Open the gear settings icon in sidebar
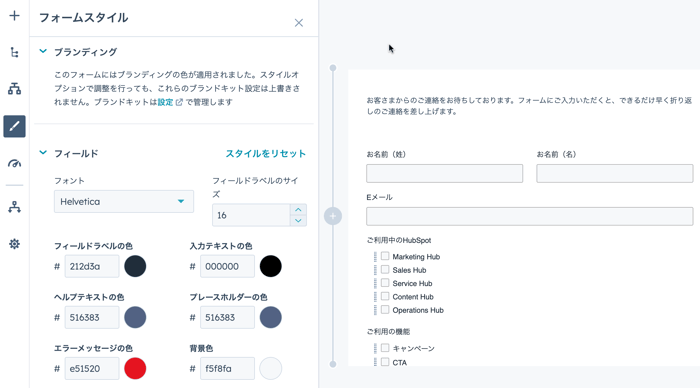The height and width of the screenshot is (388, 700). point(14,244)
